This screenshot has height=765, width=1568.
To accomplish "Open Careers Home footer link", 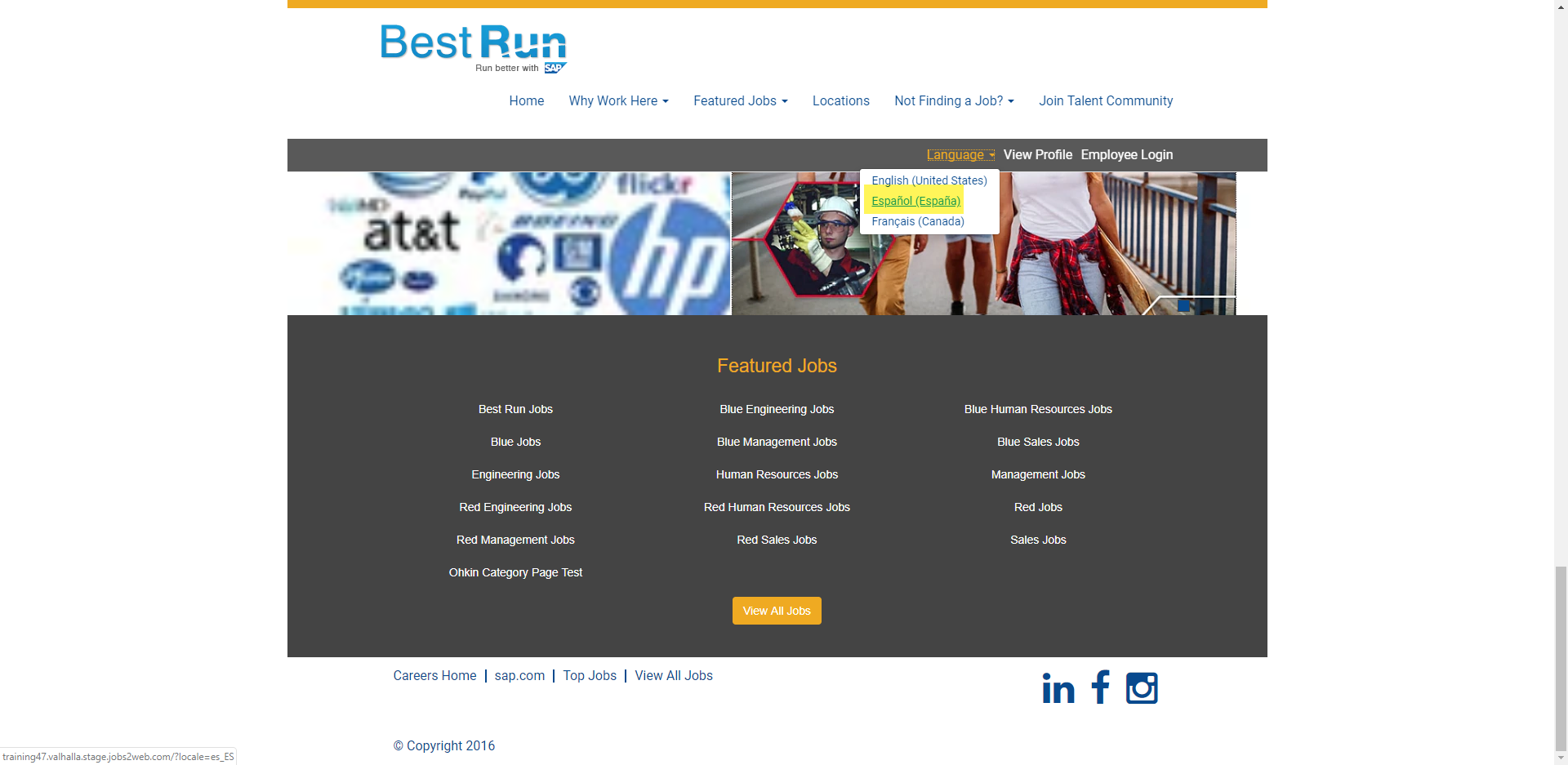I will pos(434,676).
